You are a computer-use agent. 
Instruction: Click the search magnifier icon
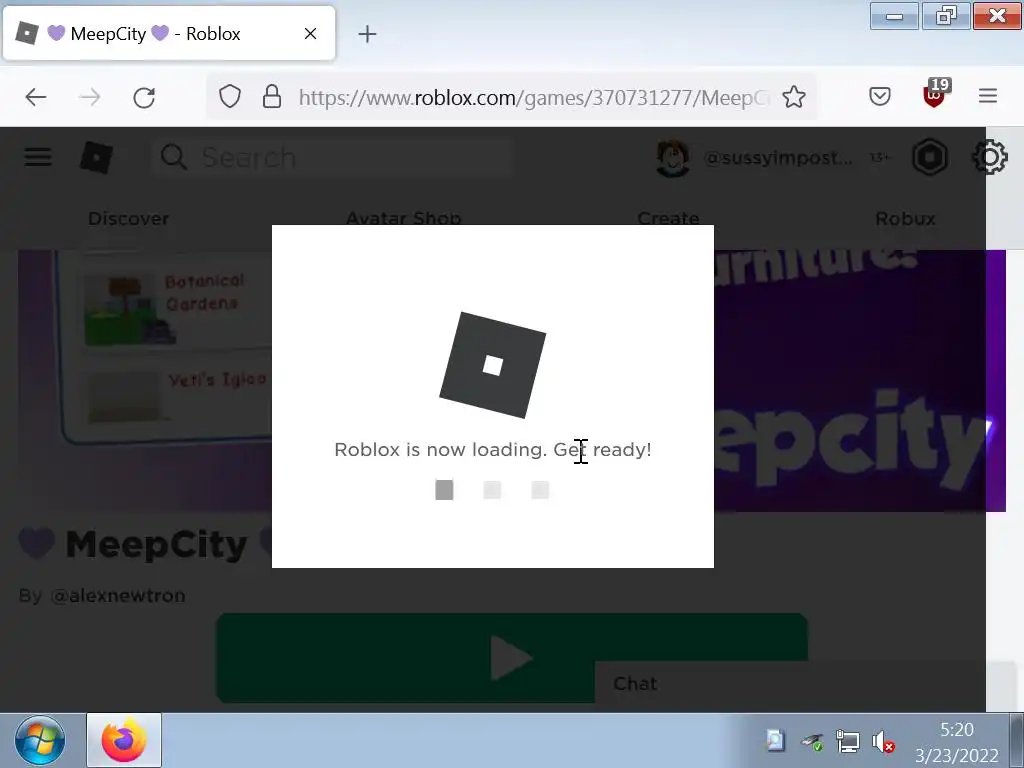click(x=174, y=157)
